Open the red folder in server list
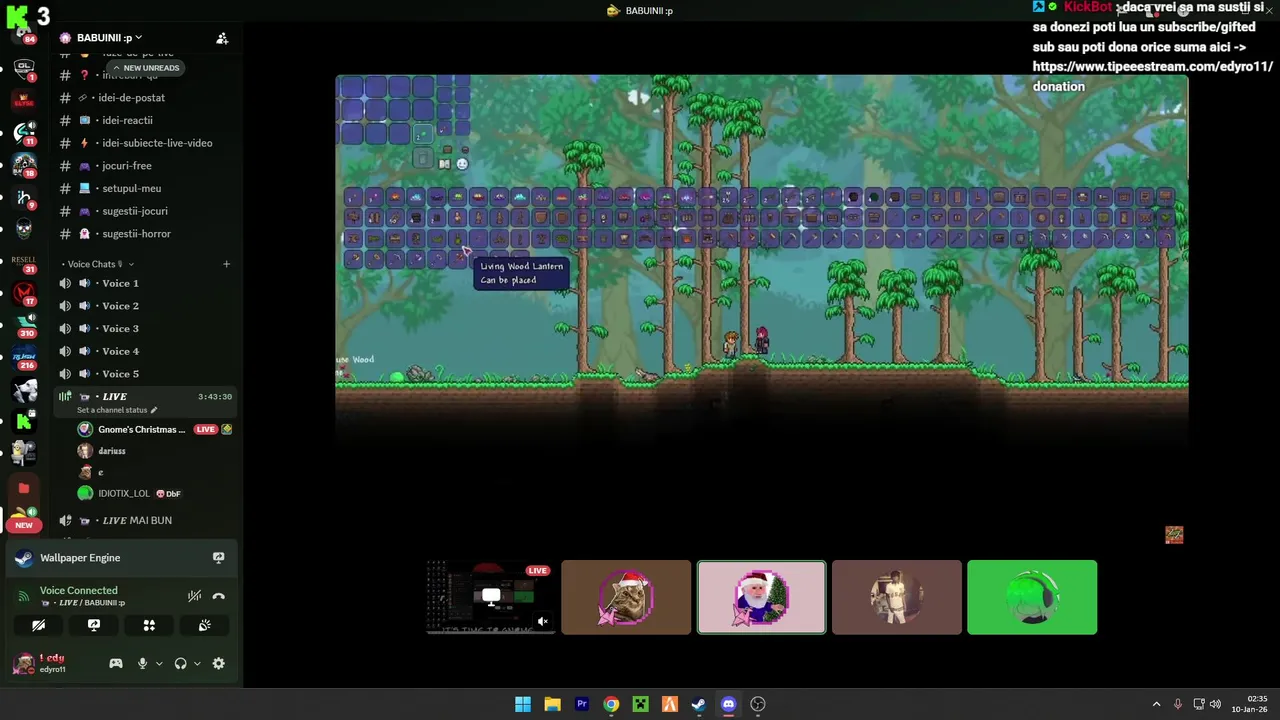This screenshot has width=1280, height=720. (24, 488)
